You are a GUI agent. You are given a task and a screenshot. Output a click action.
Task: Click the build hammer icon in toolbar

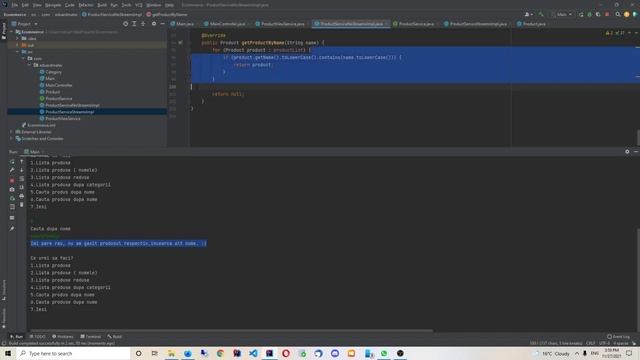click(x=541, y=14)
